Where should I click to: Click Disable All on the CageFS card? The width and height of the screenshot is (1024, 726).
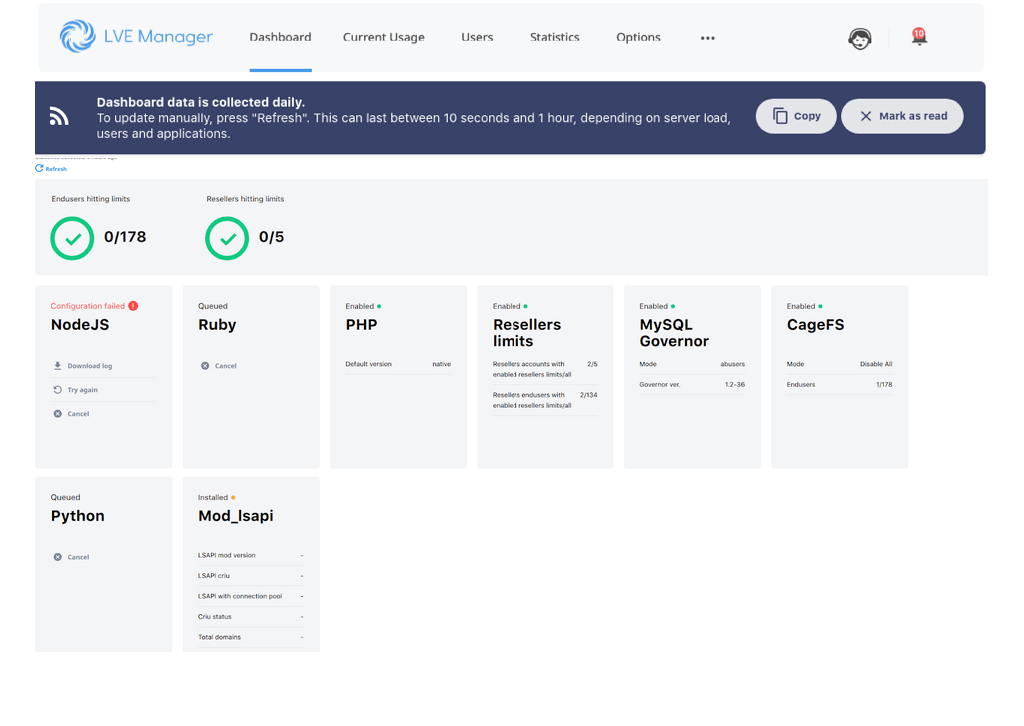tap(876, 364)
